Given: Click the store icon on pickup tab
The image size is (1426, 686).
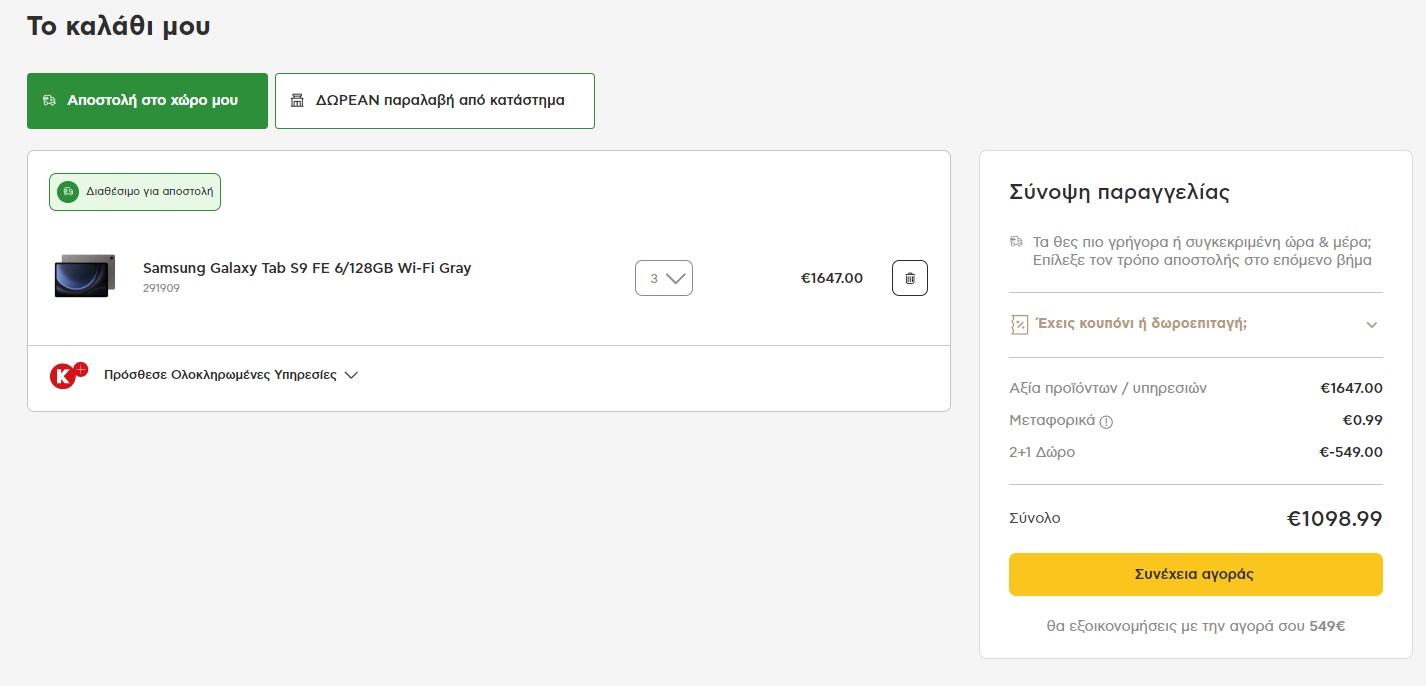Looking at the screenshot, I should click(297, 101).
